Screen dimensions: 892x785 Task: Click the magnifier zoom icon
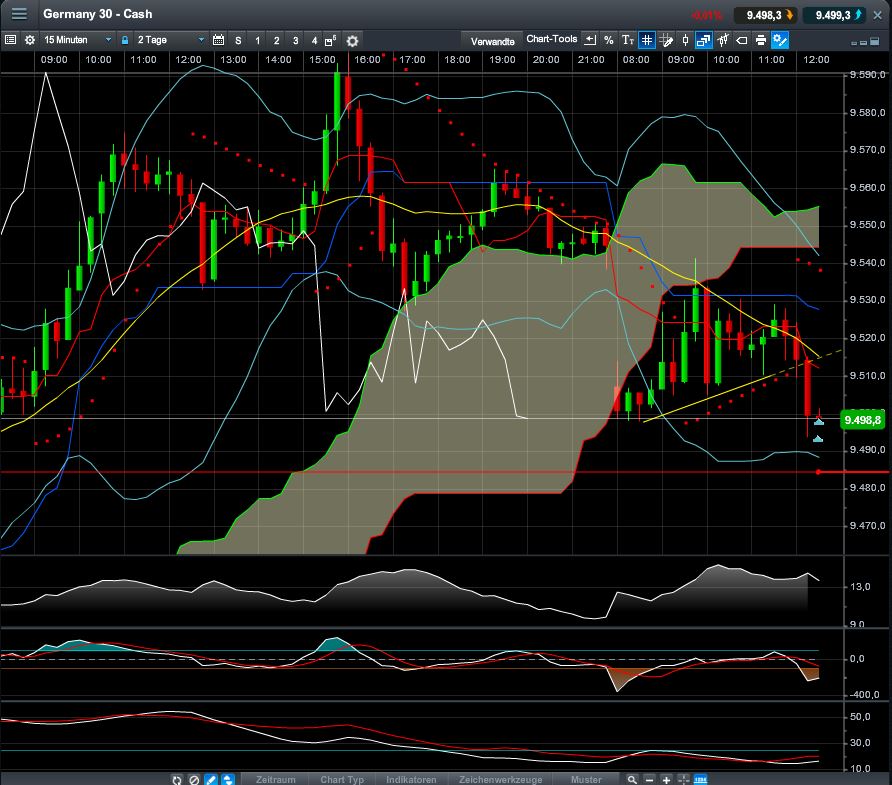(632, 779)
